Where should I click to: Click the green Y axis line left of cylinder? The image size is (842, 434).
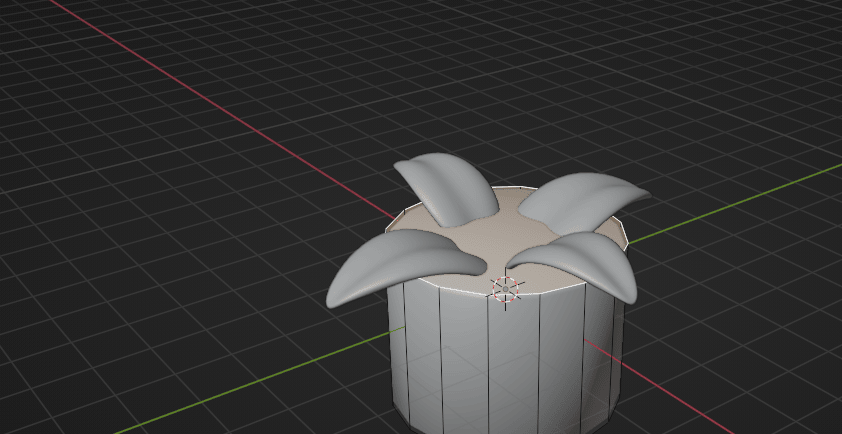[250, 381]
